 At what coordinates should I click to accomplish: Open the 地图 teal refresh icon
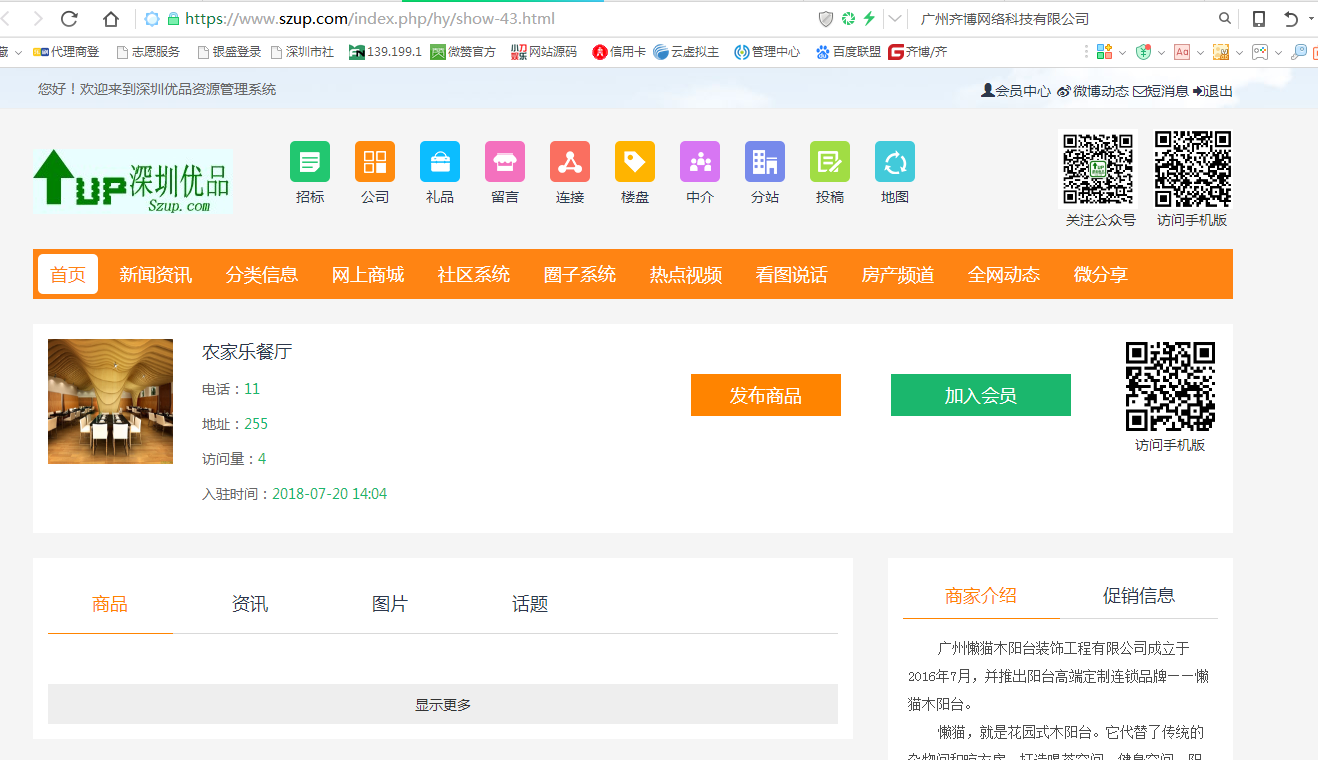[895, 162]
